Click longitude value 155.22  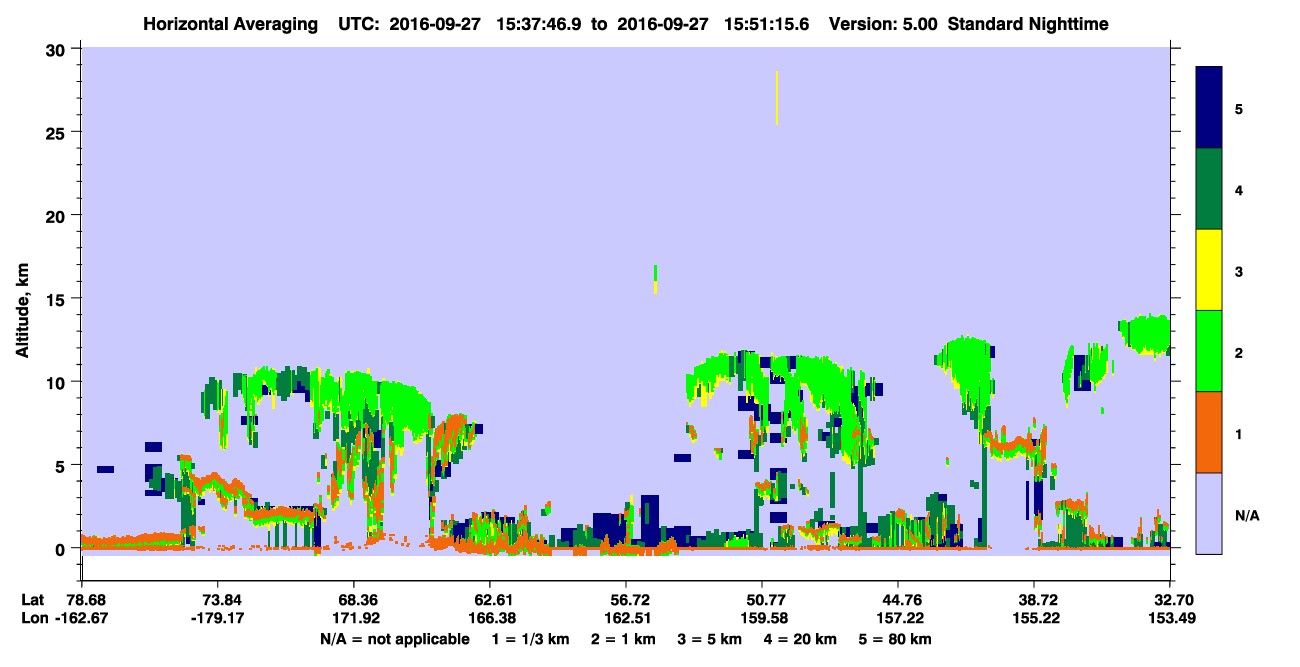pos(1034,618)
